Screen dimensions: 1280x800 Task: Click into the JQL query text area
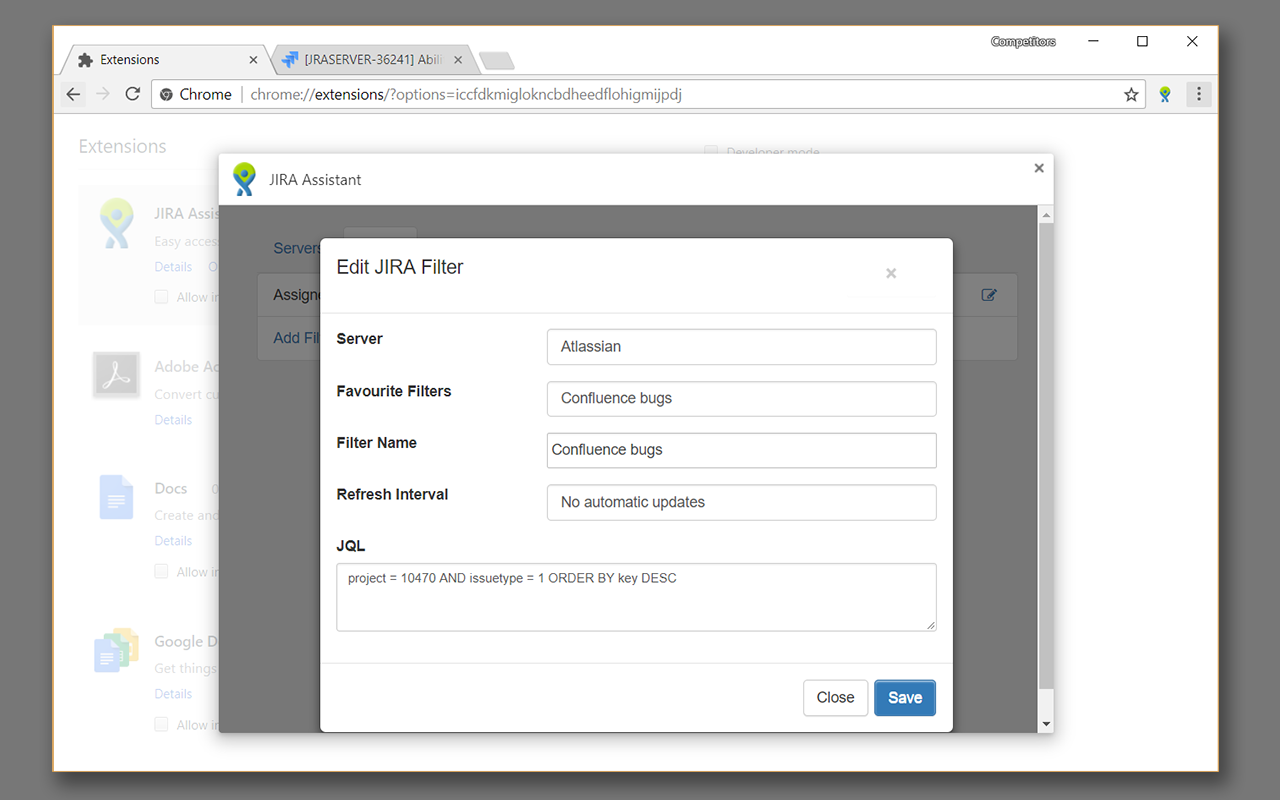pyautogui.click(x=636, y=597)
